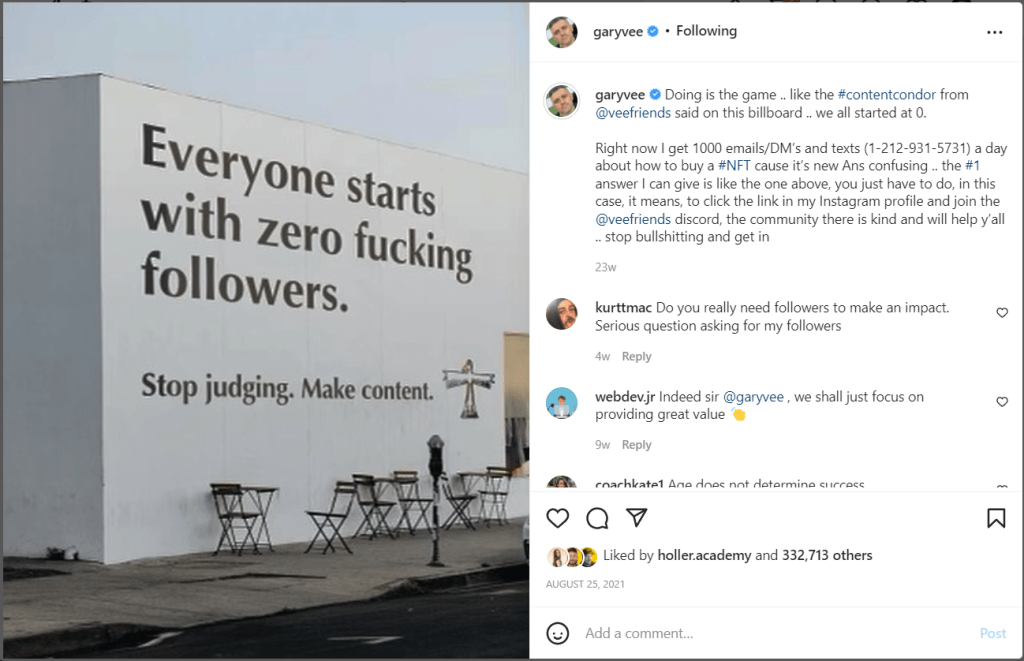Open garyvee's profile picture at the top

pos(562,31)
